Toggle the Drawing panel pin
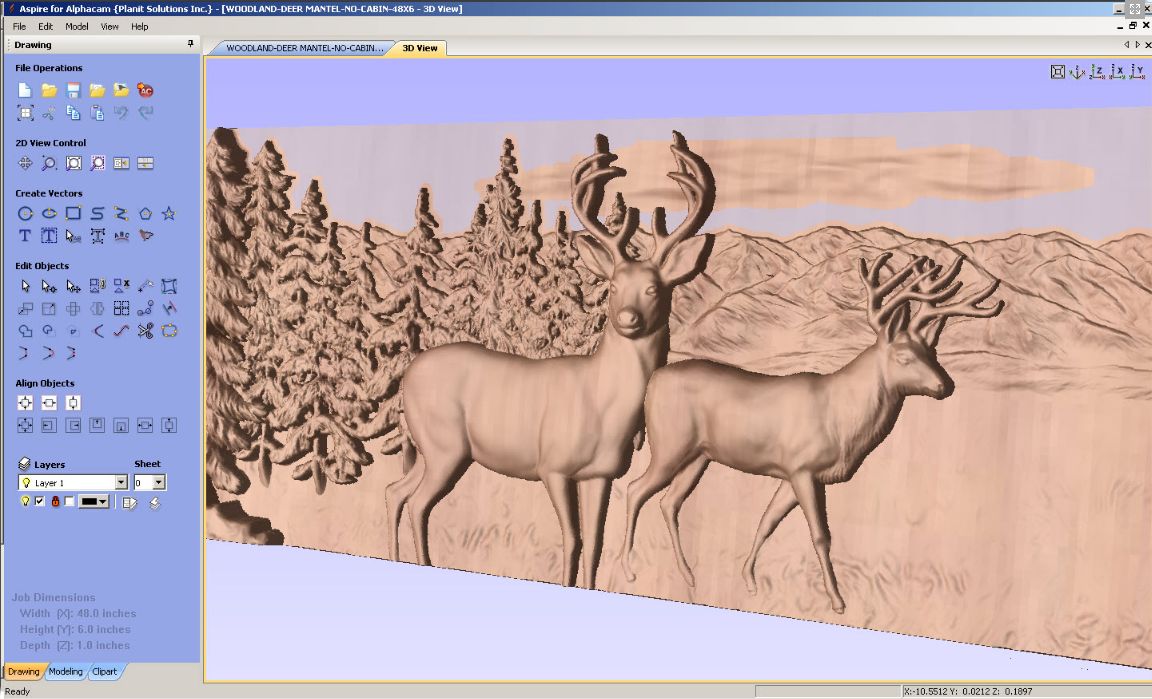1152x699 pixels. click(190, 44)
